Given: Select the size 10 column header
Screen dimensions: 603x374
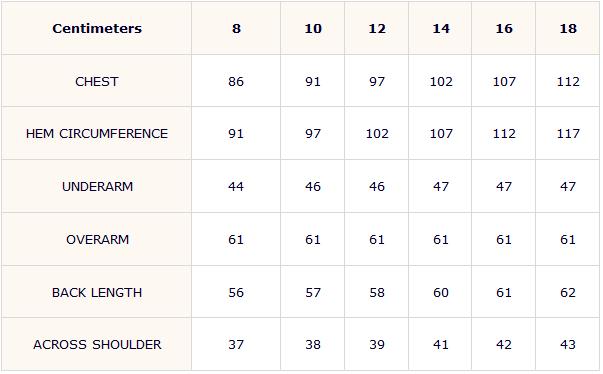Looking at the screenshot, I should (x=313, y=28).
